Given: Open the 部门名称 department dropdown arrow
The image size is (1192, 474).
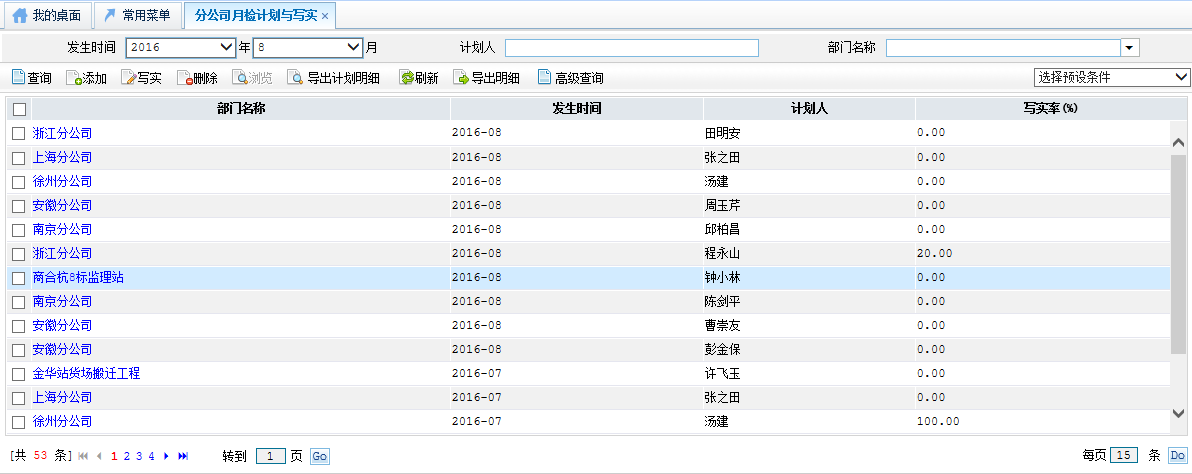Looking at the screenshot, I should [1130, 47].
